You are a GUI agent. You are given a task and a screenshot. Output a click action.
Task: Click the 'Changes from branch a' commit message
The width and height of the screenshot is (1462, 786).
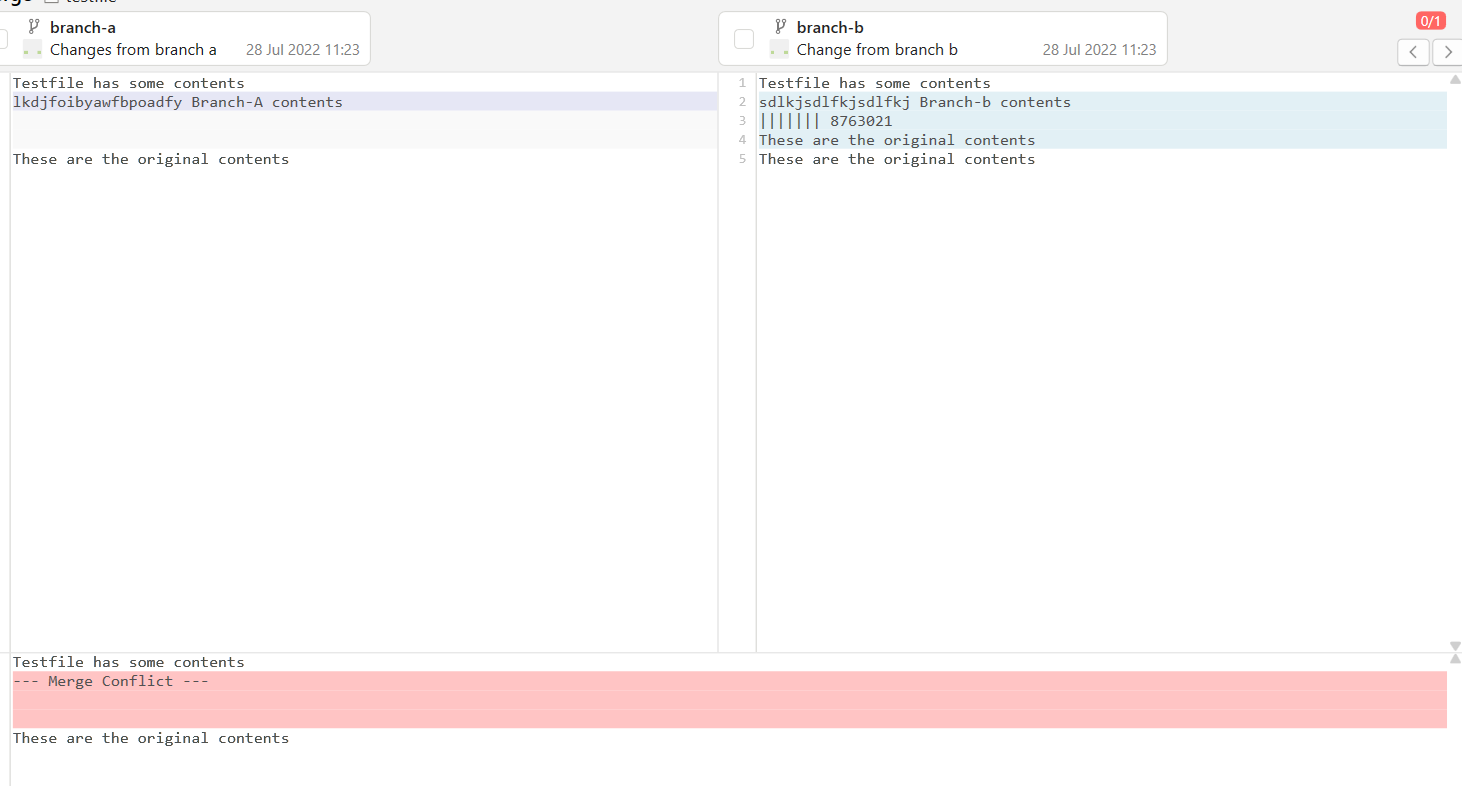(x=134, y=49)
